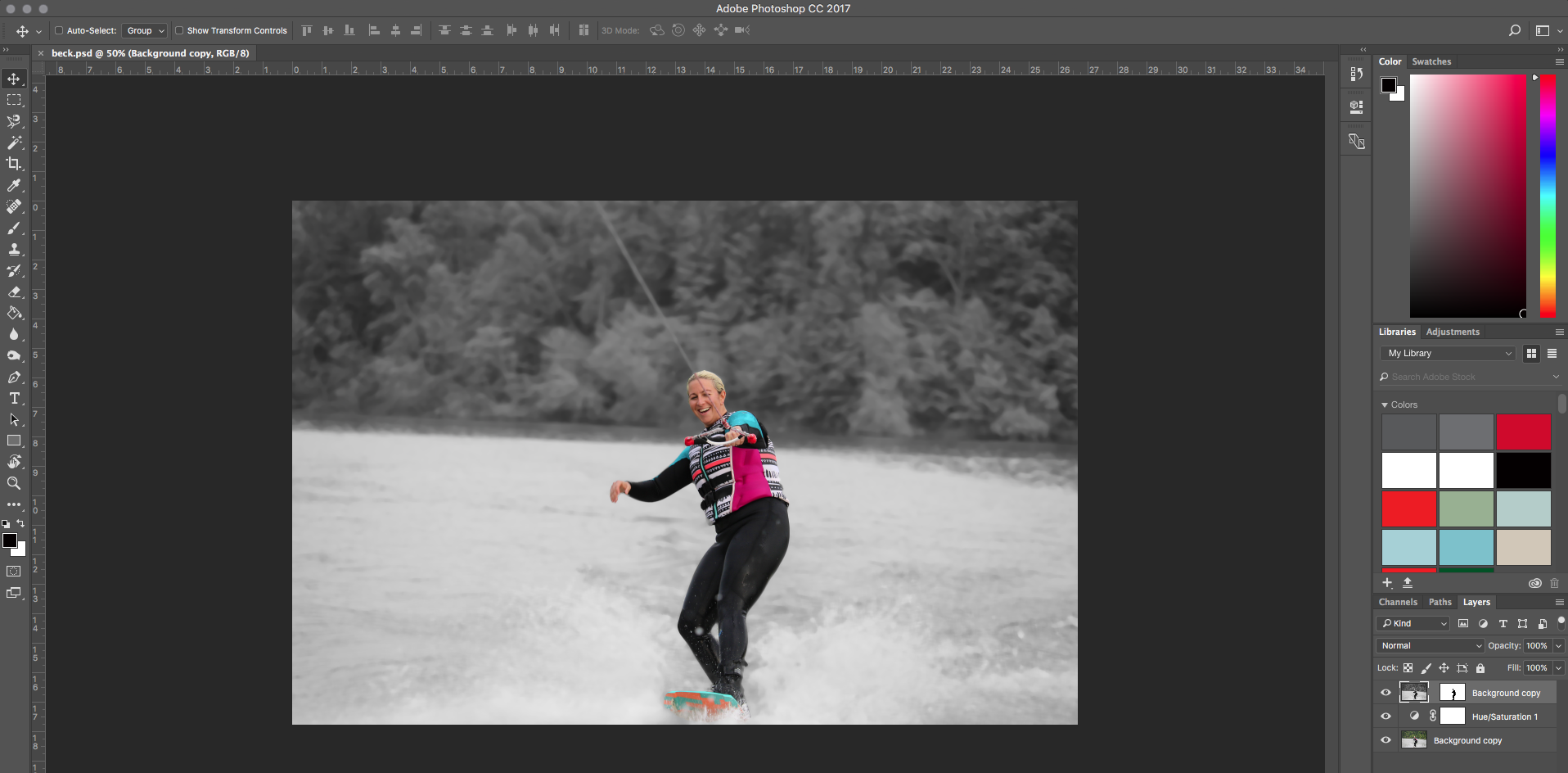Image resolution: width=1568 pixels, height=773 pixels.
Task: Click the search magnifier icon in options bar
Action: coord(1514,30)
